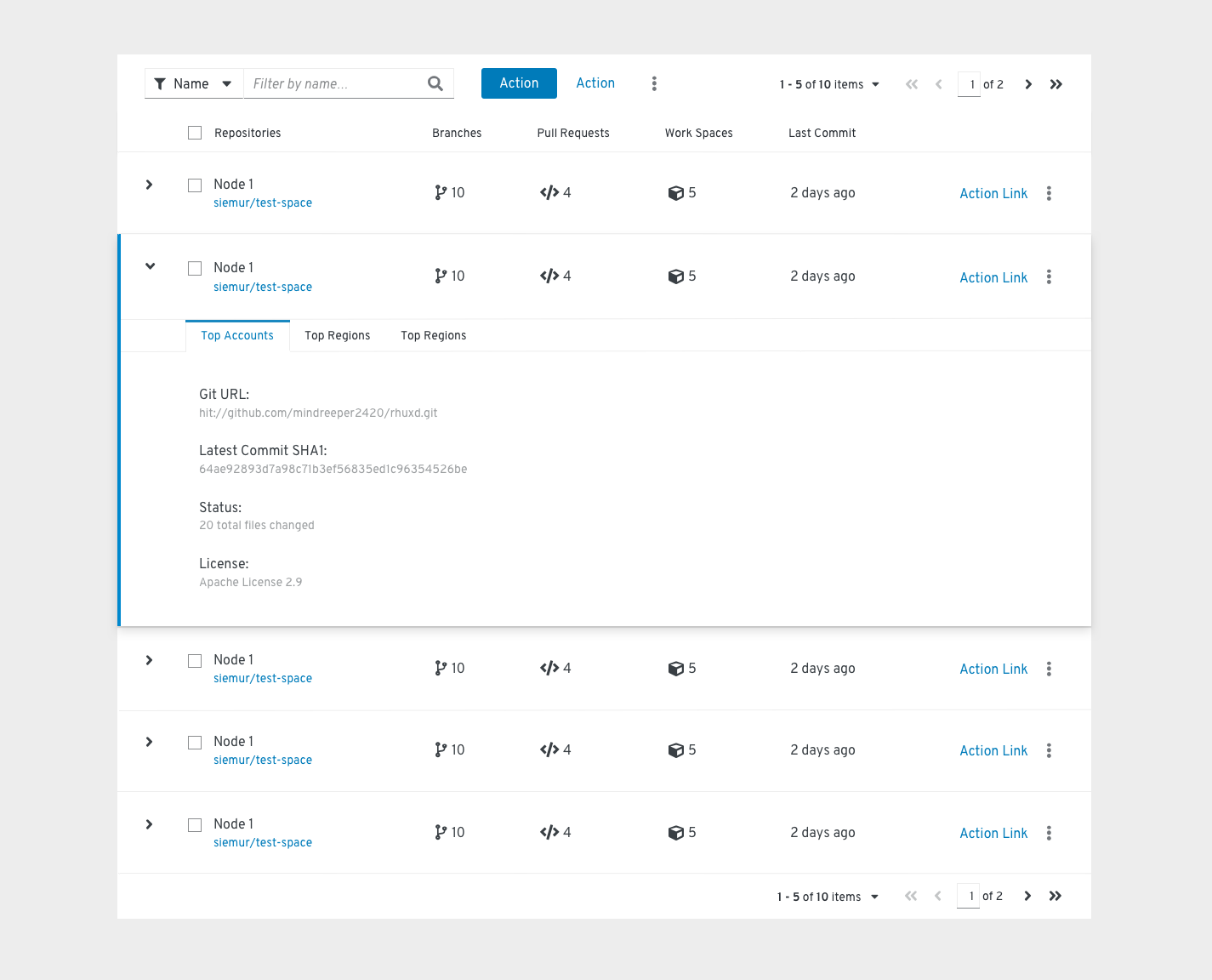
Task: Click the branch icon showing 10 on first row
Action: point(441,192)
